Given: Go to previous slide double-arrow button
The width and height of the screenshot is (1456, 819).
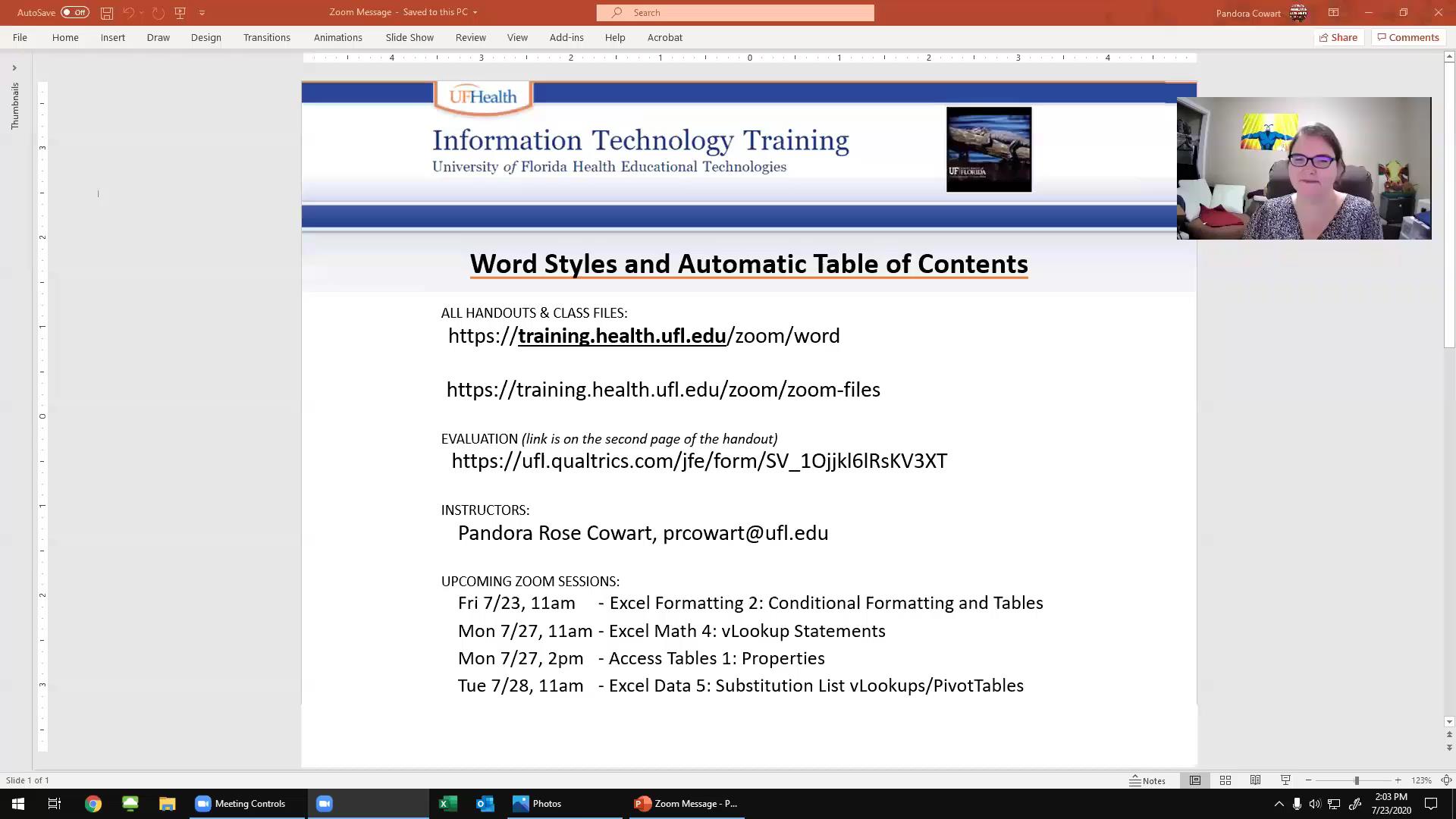Looking at the screenshot, I should (x=1449, y=735).
